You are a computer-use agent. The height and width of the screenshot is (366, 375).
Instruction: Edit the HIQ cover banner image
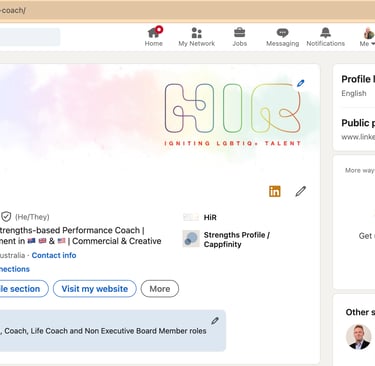click(x=301, y=83)
